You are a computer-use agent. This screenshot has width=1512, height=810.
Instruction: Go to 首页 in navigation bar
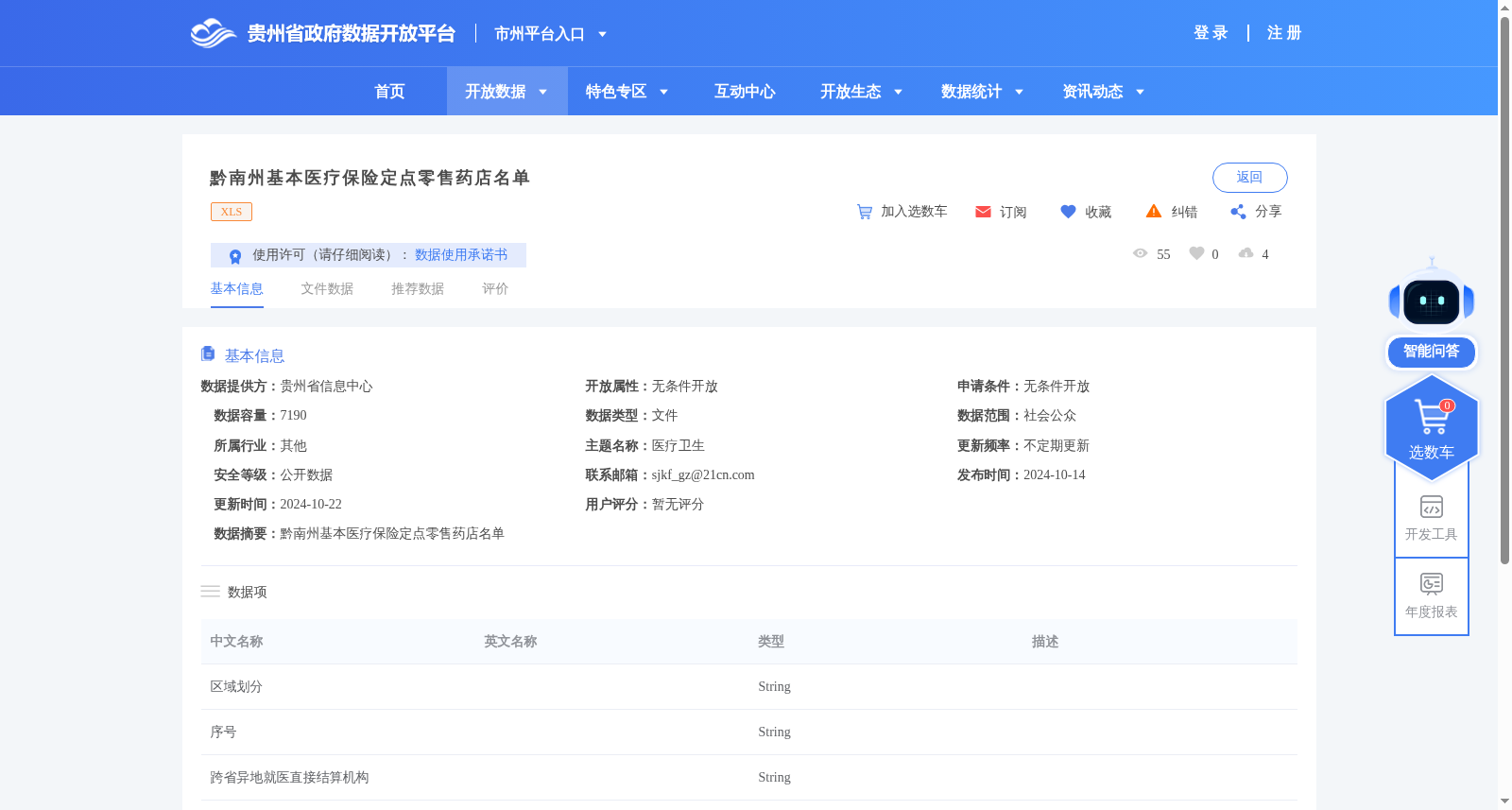pos(389,92)
